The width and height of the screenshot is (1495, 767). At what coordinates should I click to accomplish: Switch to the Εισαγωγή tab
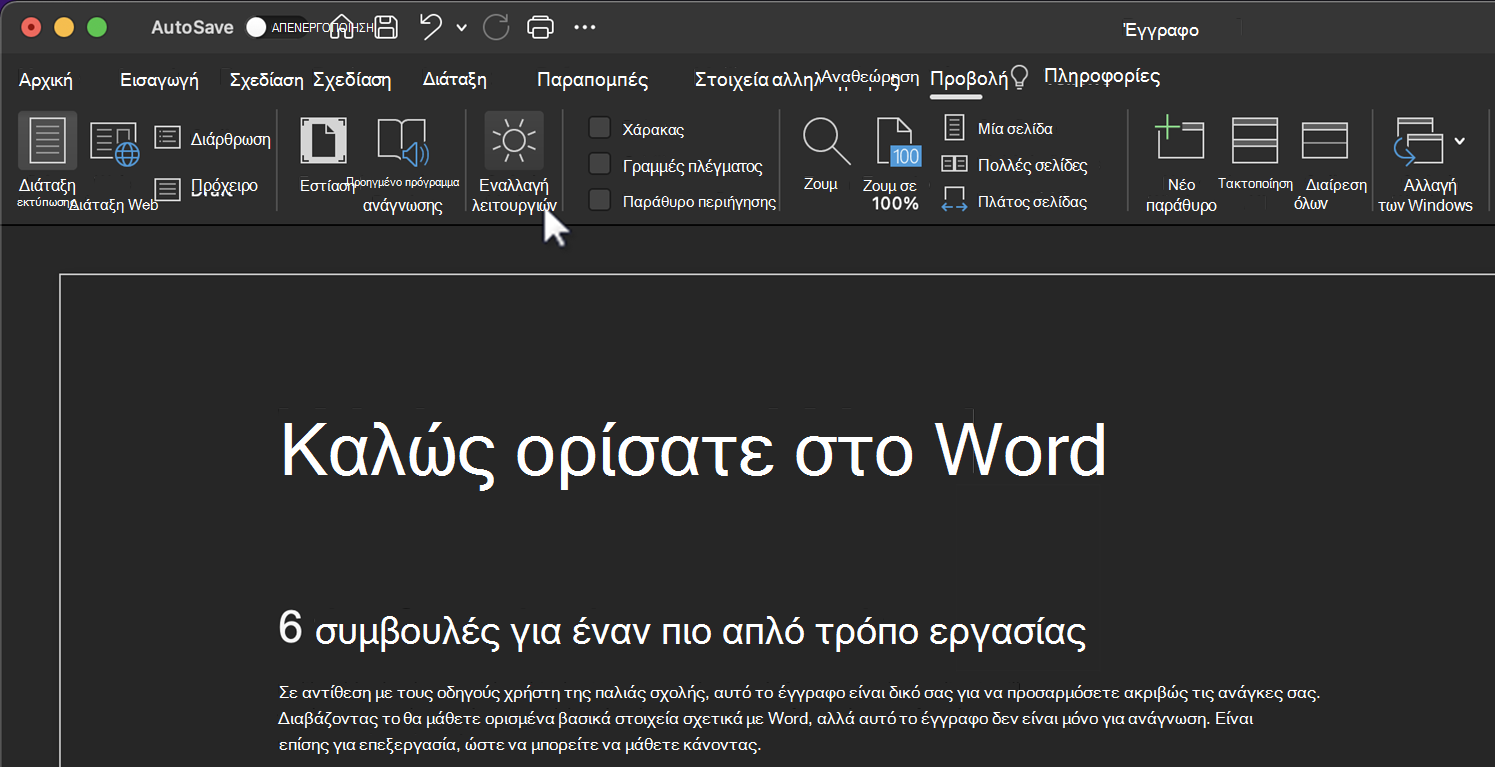click(159, 81)
